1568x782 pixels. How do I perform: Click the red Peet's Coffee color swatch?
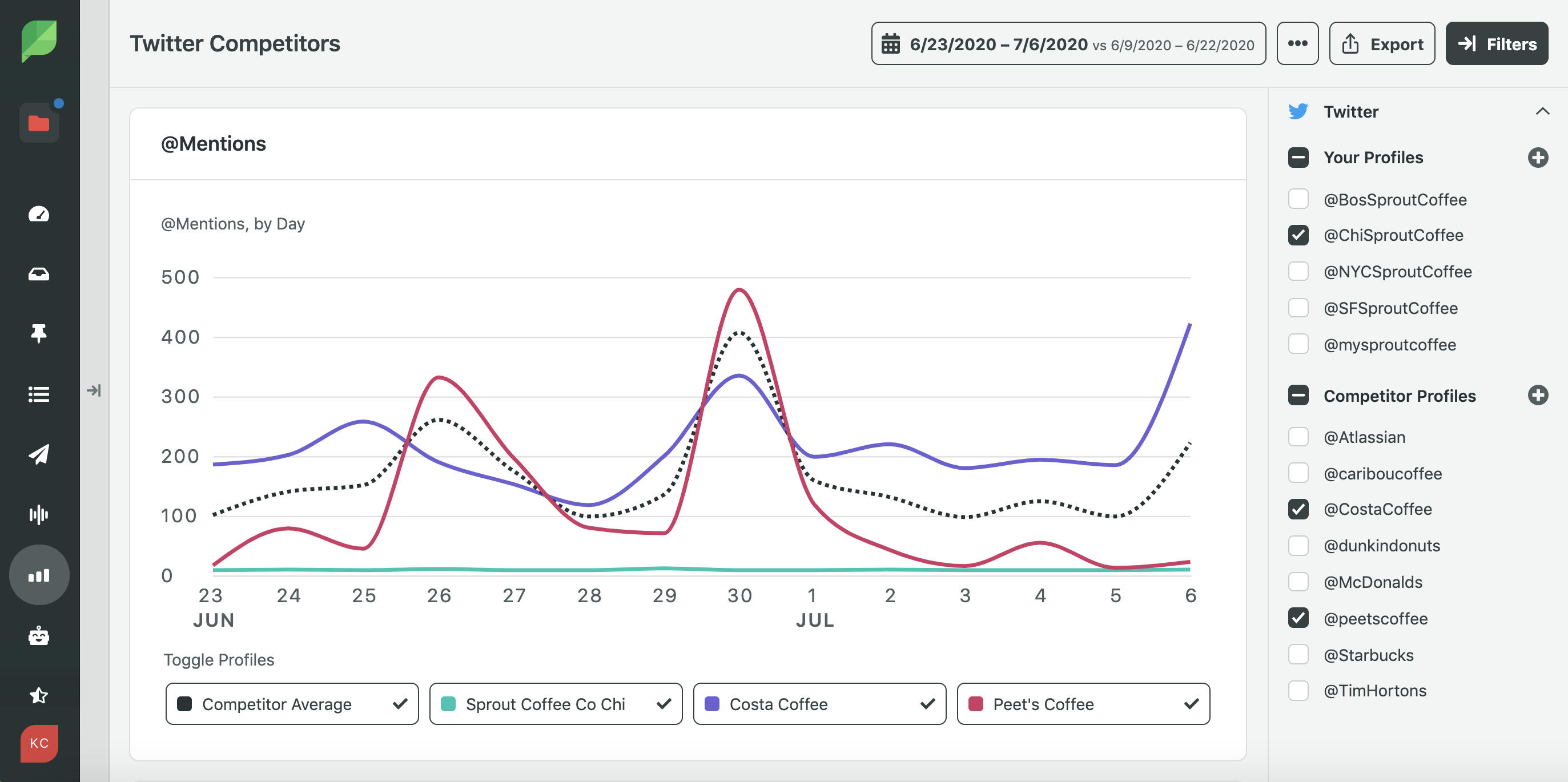(975, 704)
